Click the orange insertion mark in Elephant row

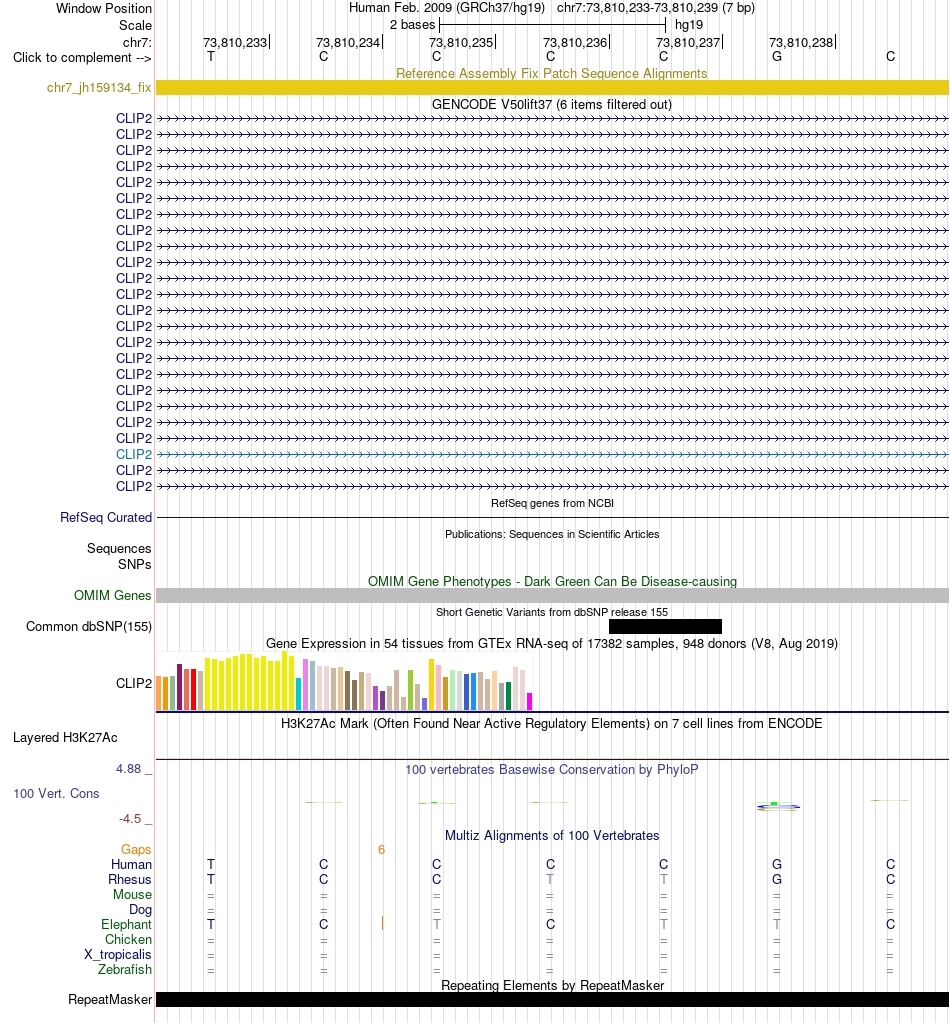coord(382,923)
